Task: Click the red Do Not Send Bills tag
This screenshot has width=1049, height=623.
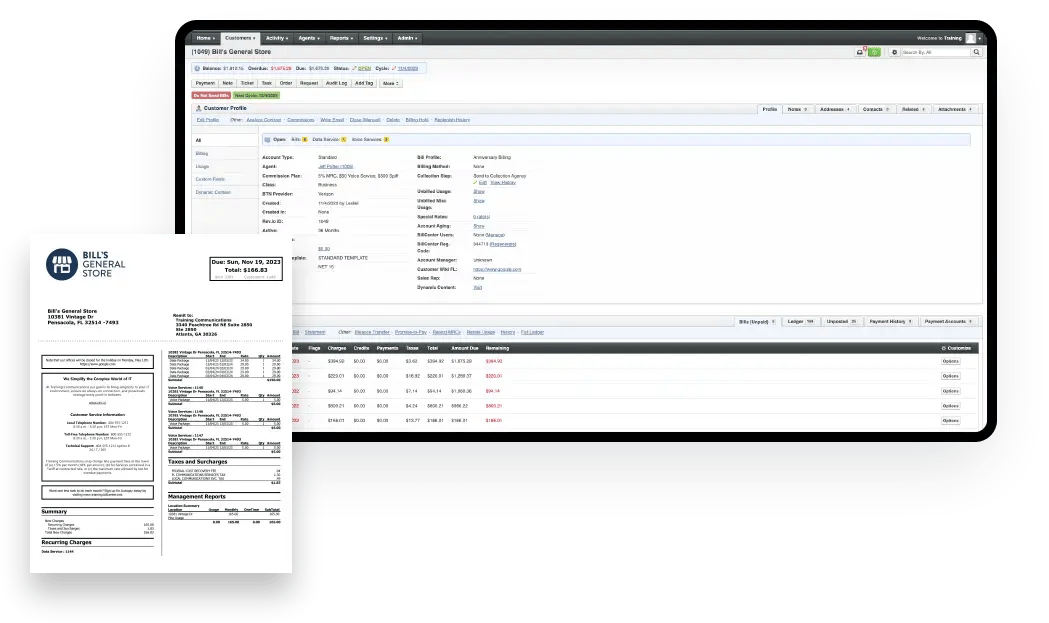Action: coord(211,96)
